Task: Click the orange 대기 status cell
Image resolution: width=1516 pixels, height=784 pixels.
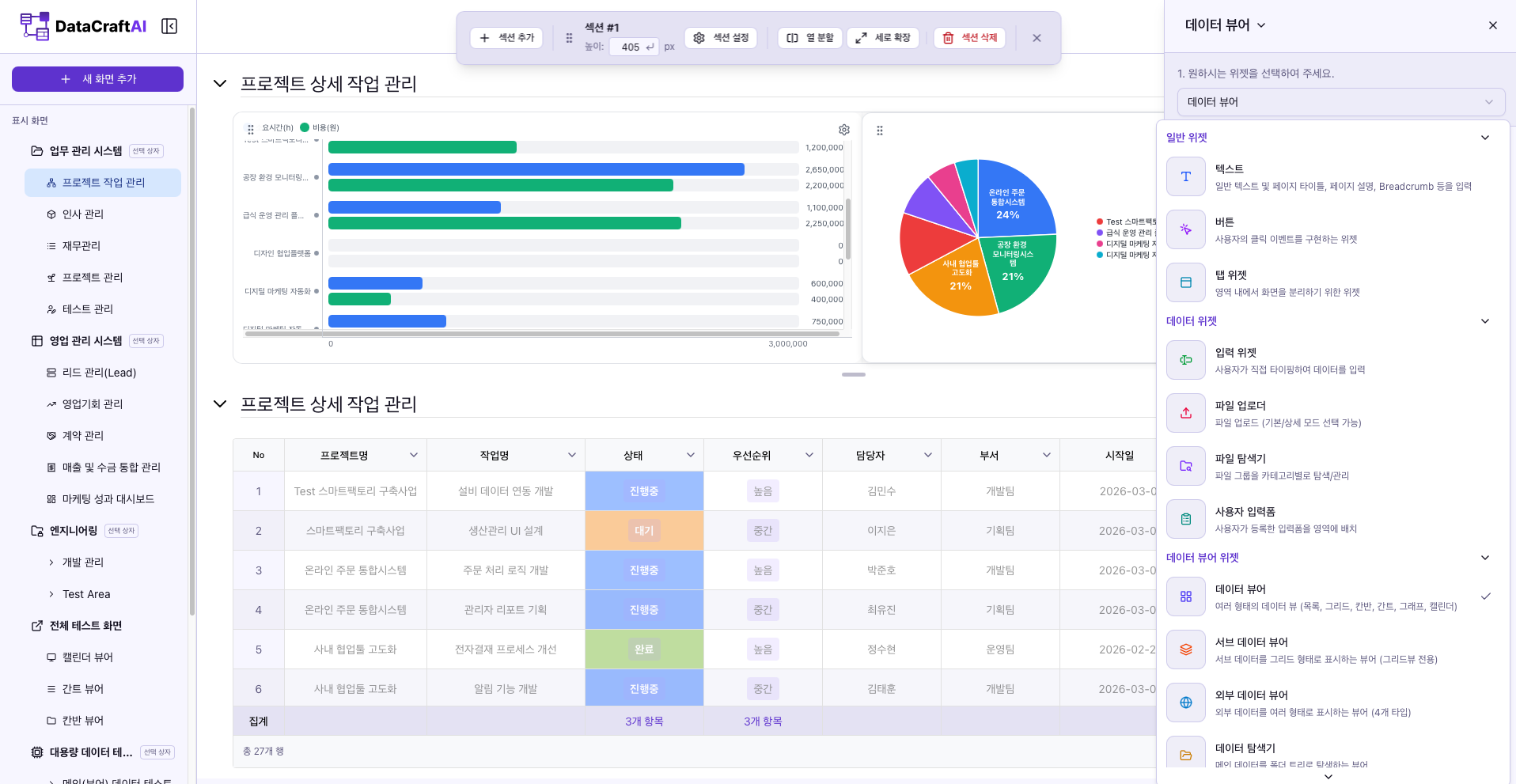Action: pos(644,531)
